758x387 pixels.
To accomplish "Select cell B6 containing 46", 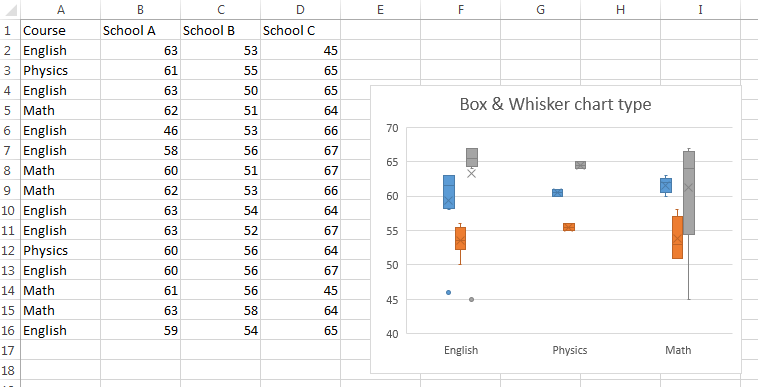I will (140, 130).
